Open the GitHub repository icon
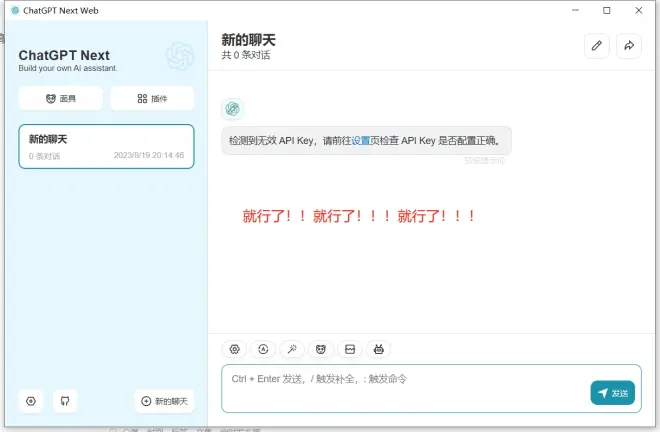The height and width of the screenshot is (432, 660). (x=65, y=401)
